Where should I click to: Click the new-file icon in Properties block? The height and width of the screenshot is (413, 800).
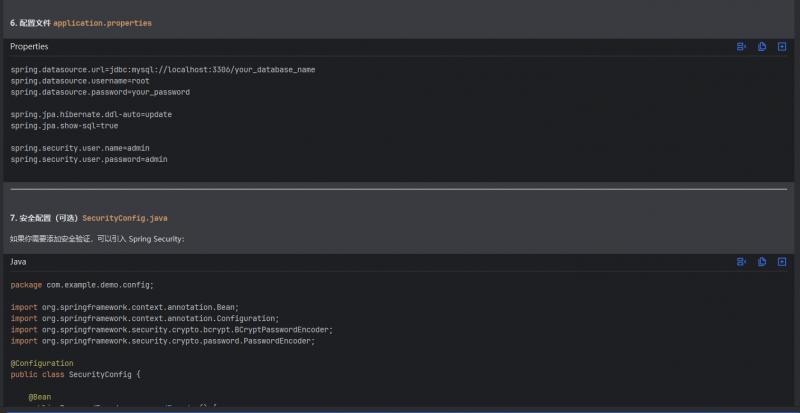(x=781, y=47)
